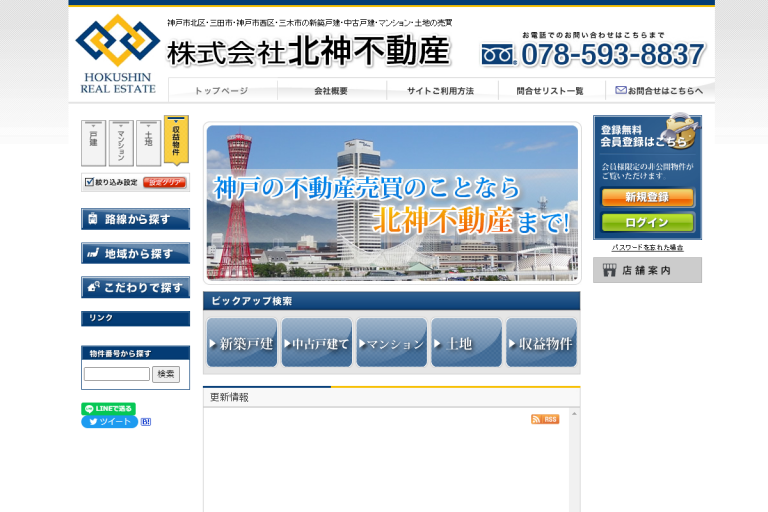768x512 pixels.
Task: Click the Hokushin Real Estate logo
Action: (118, 54)
